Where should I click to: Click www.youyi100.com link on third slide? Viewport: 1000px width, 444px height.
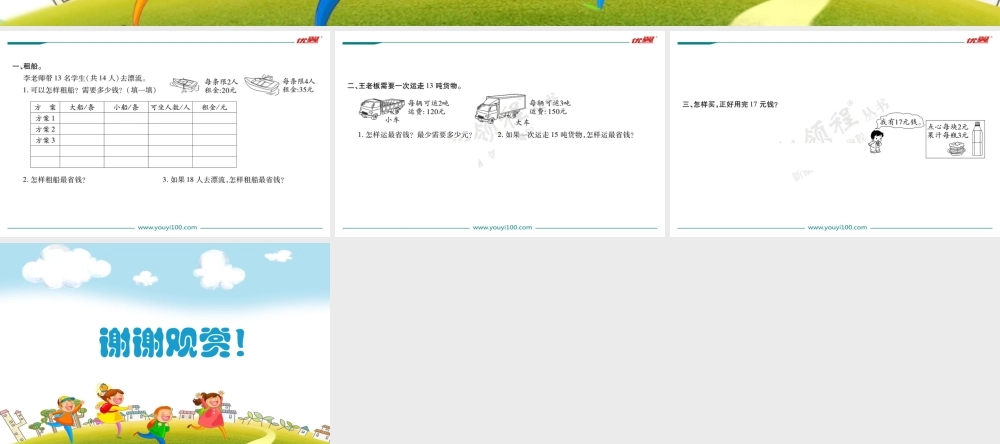click(x=836, y=227)
